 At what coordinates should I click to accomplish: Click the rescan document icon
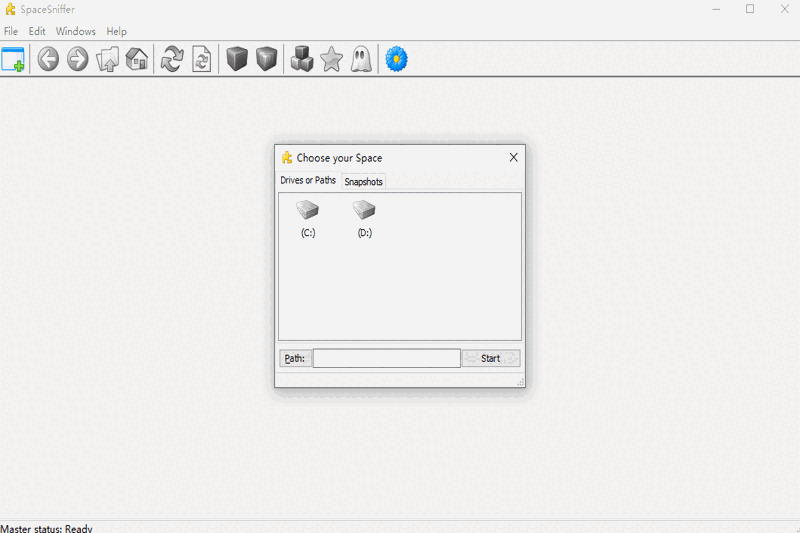point(202,59)
